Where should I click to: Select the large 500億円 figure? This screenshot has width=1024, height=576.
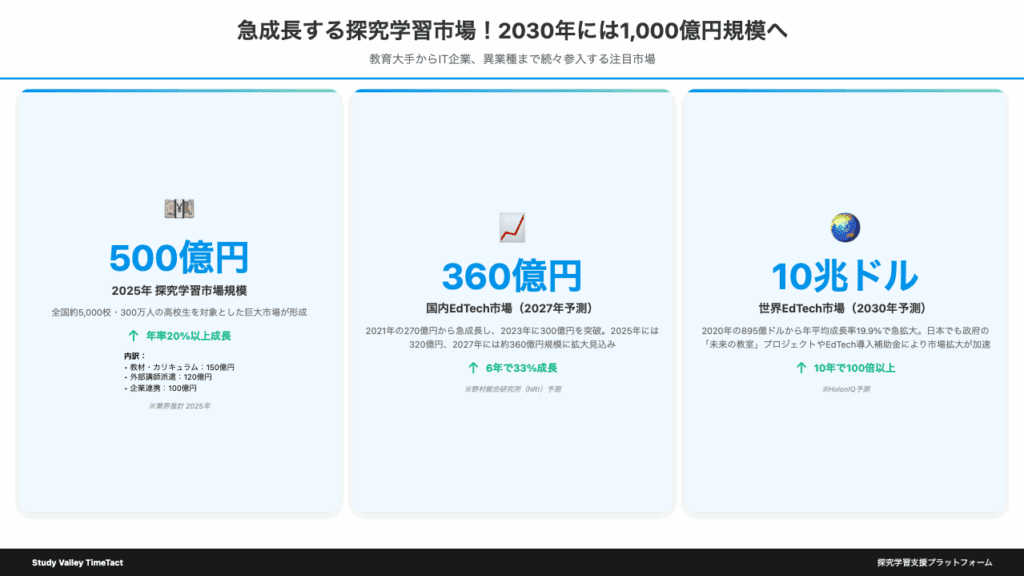tap(179, 258)
